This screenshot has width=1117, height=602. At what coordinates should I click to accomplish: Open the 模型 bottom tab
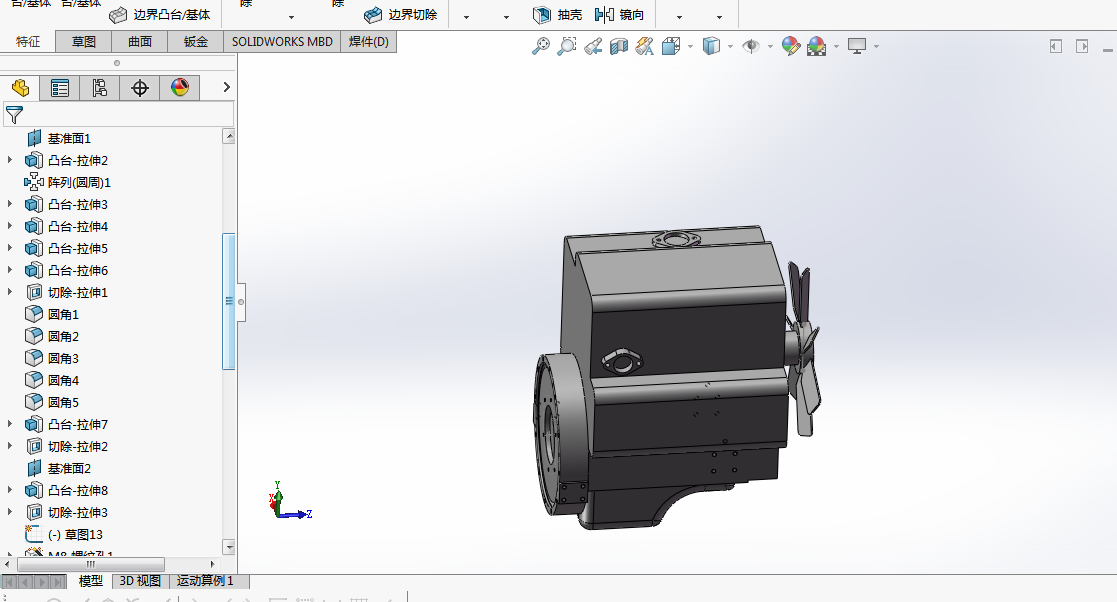click(90, 581)
